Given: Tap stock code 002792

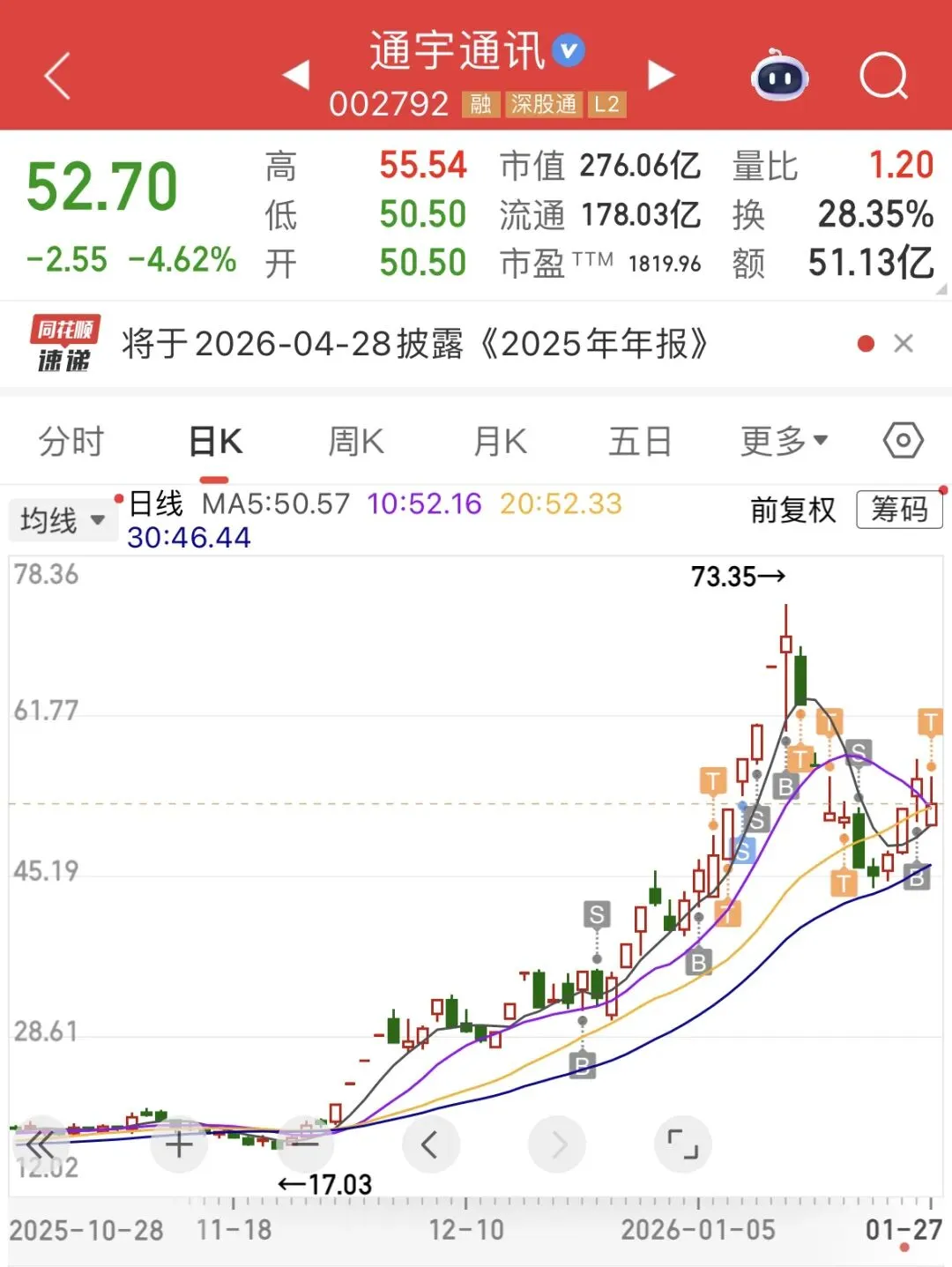Looking at the screenshot, I should point(389,104).
